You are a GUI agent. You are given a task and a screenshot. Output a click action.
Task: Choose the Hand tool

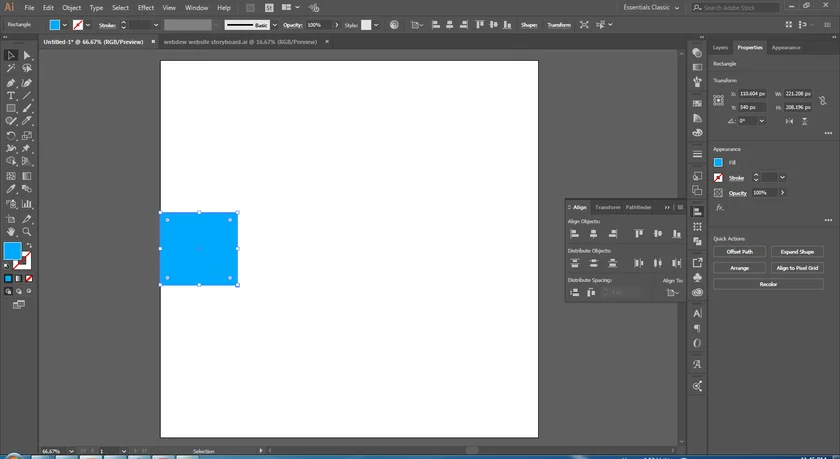11,231
